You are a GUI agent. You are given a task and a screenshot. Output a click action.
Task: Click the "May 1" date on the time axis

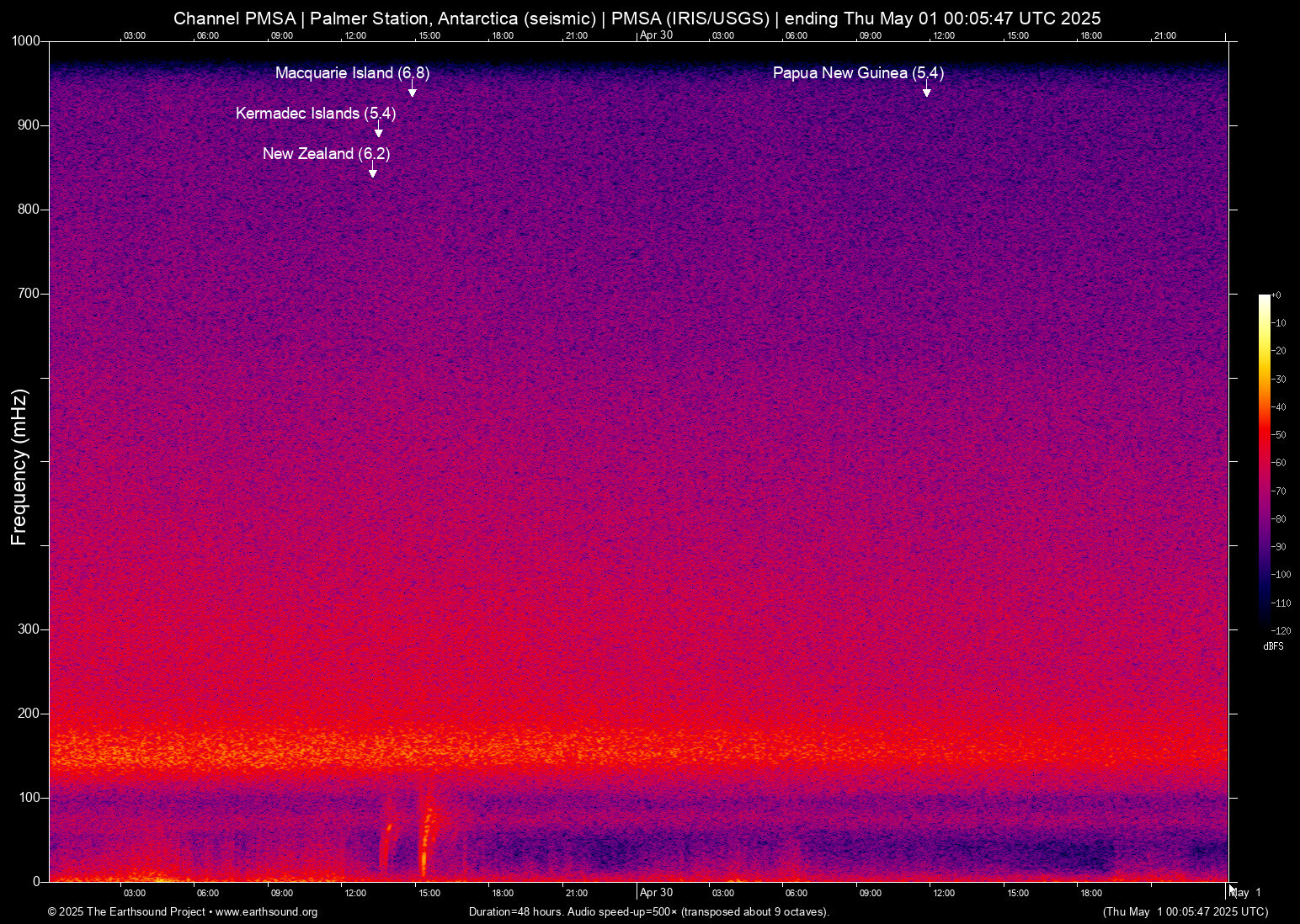(x=1246, y=893)
